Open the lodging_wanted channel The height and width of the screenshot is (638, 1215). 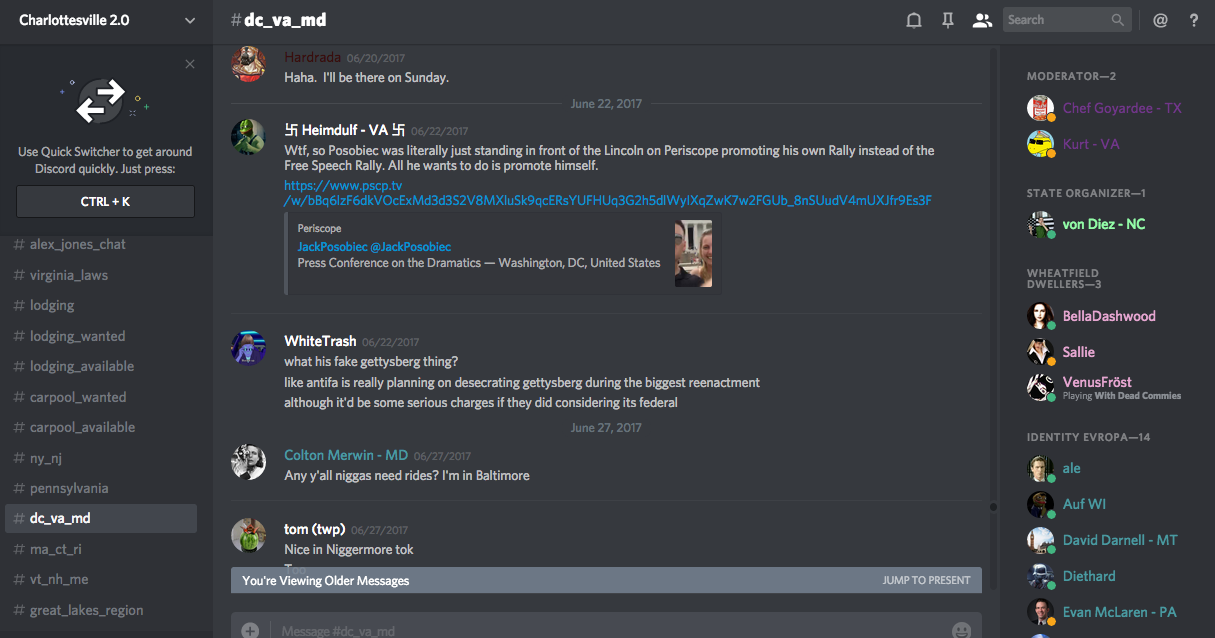pos(77,336)
